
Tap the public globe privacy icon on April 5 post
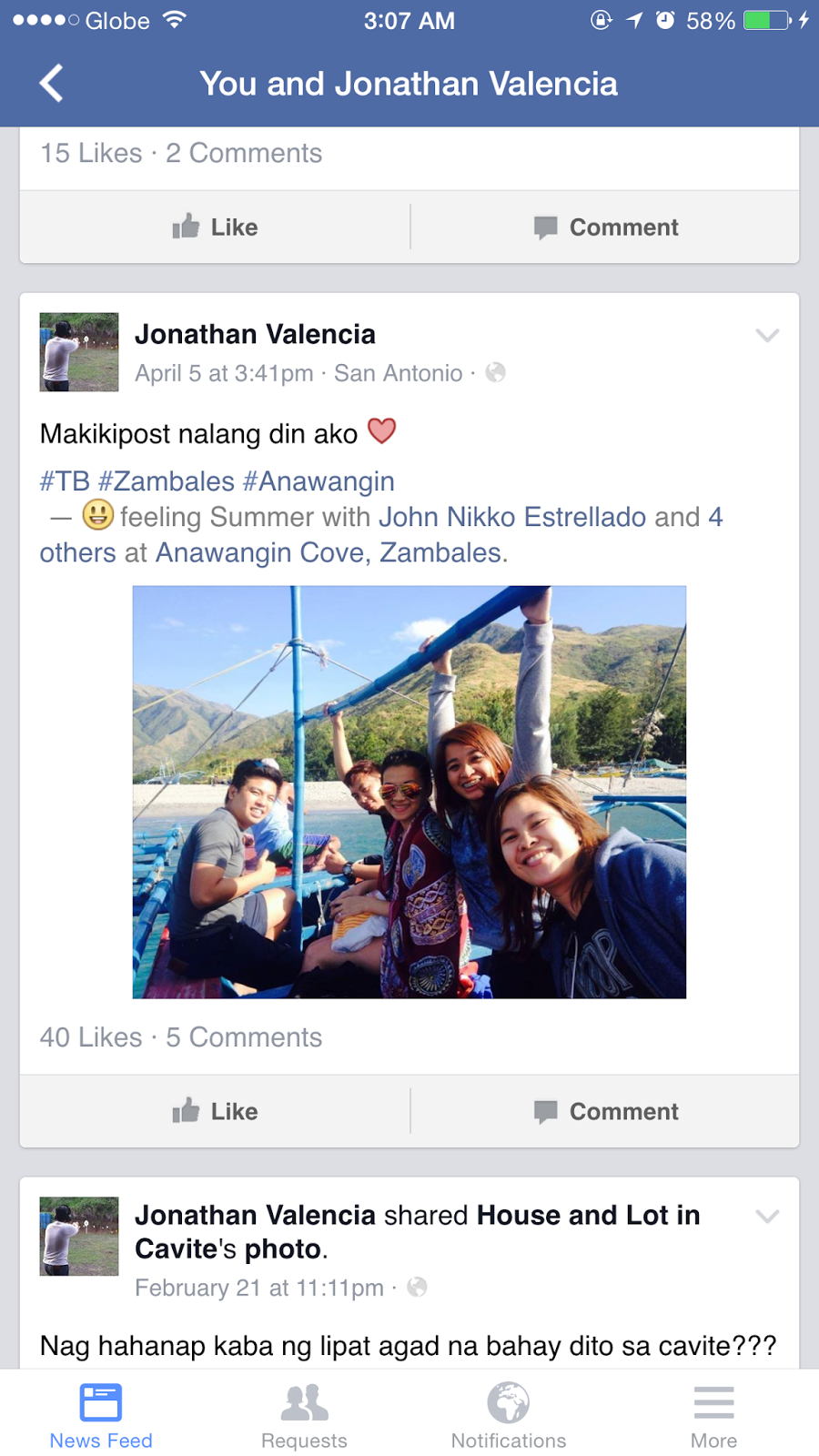pos(495,373)
